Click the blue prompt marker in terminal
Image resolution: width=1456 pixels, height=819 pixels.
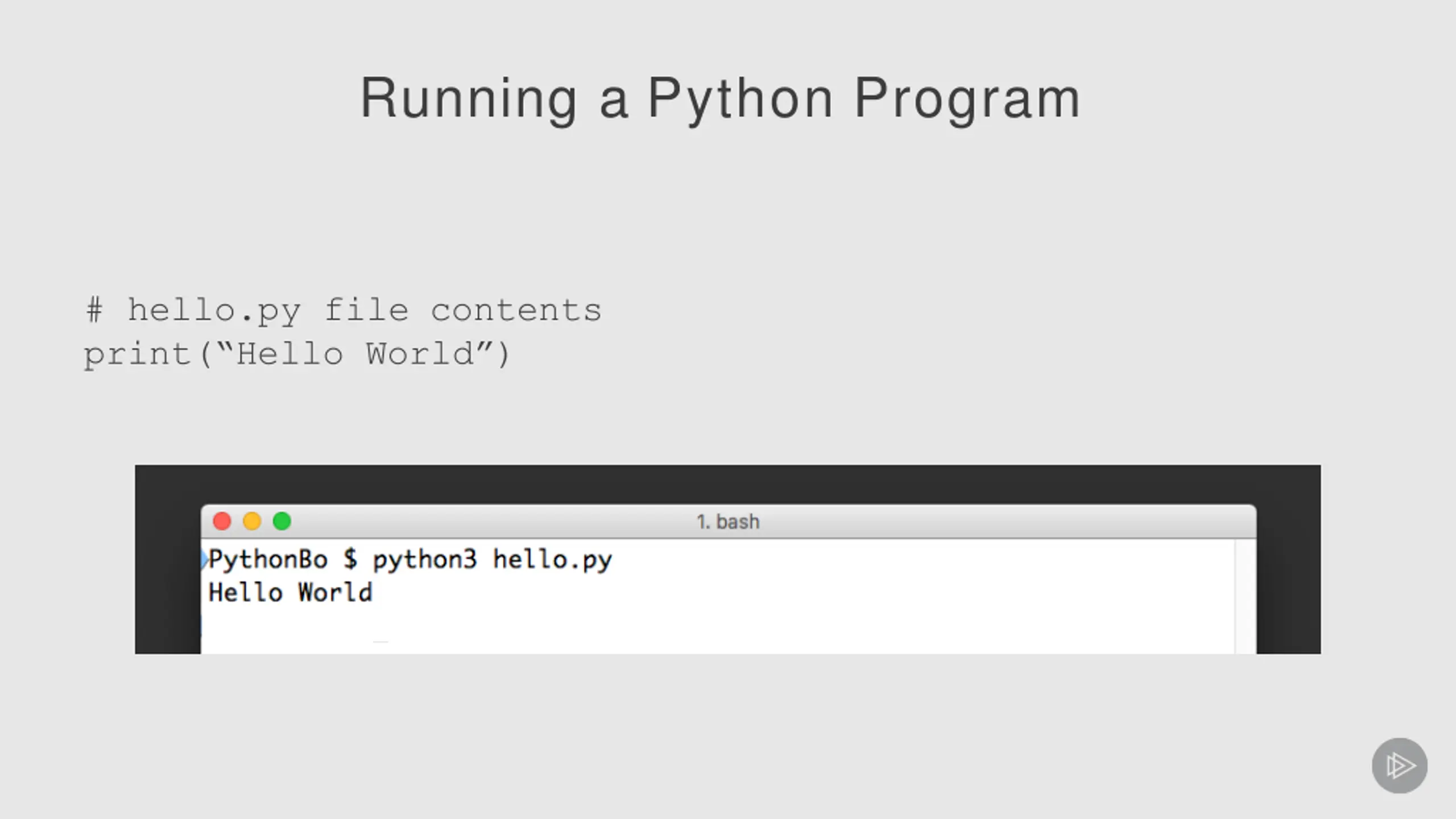[x=204, y=560]
